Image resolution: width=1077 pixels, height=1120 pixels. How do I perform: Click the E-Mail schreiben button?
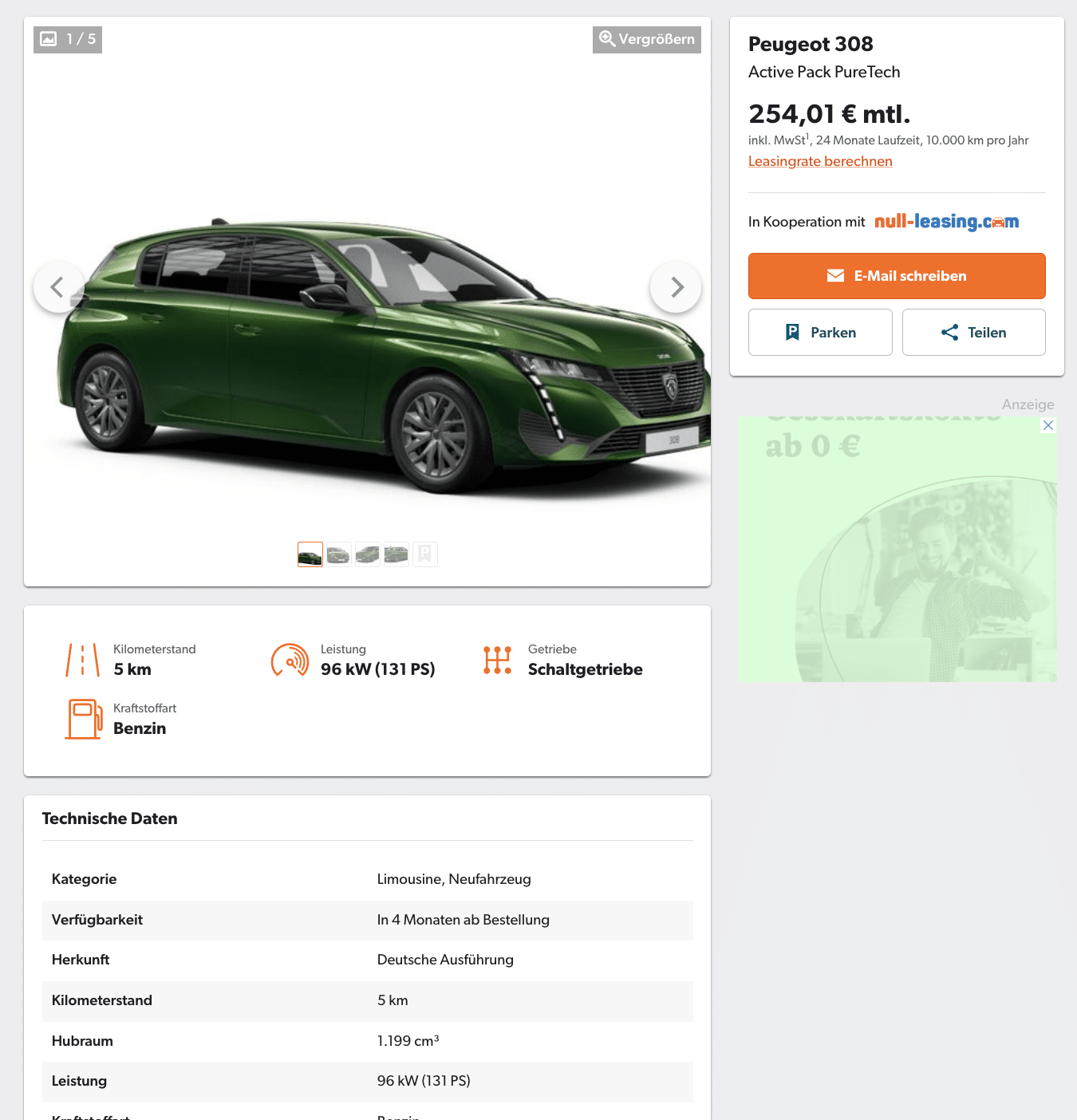[897, 276]
